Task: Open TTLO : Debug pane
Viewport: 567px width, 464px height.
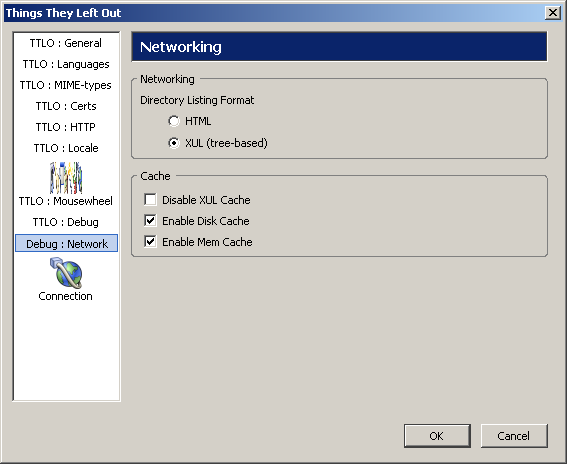Action: (66, 222)
